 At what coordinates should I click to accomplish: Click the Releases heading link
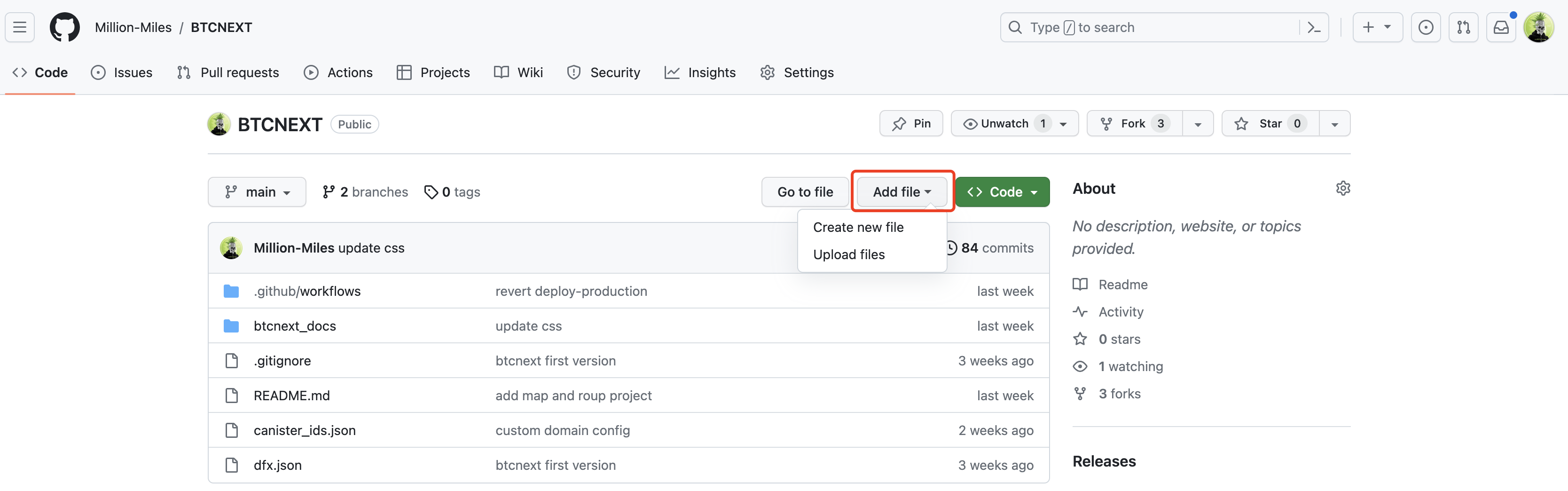coord(1104,461)
